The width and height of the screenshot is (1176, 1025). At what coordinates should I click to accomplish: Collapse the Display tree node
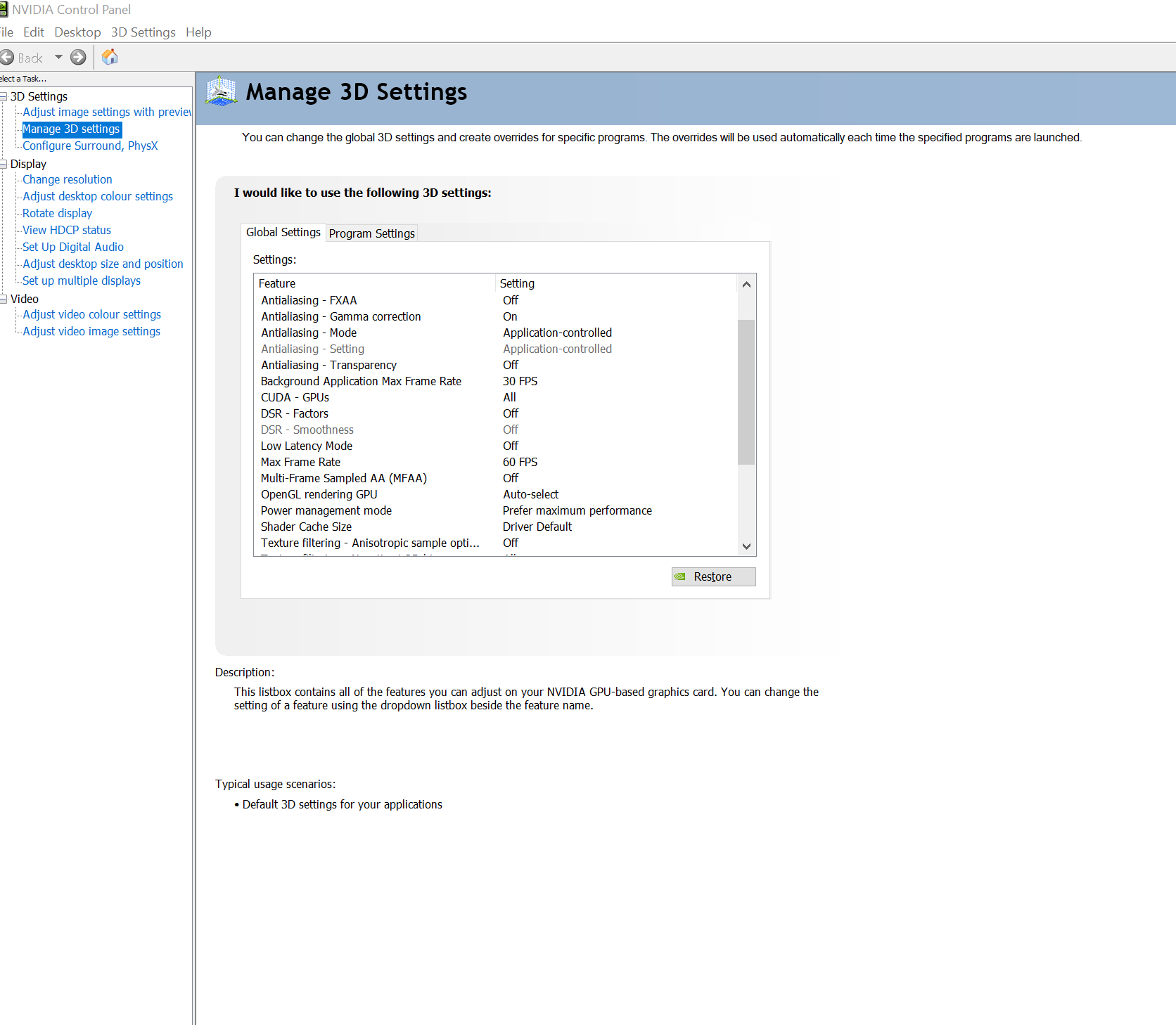click(x=4, y=164)
